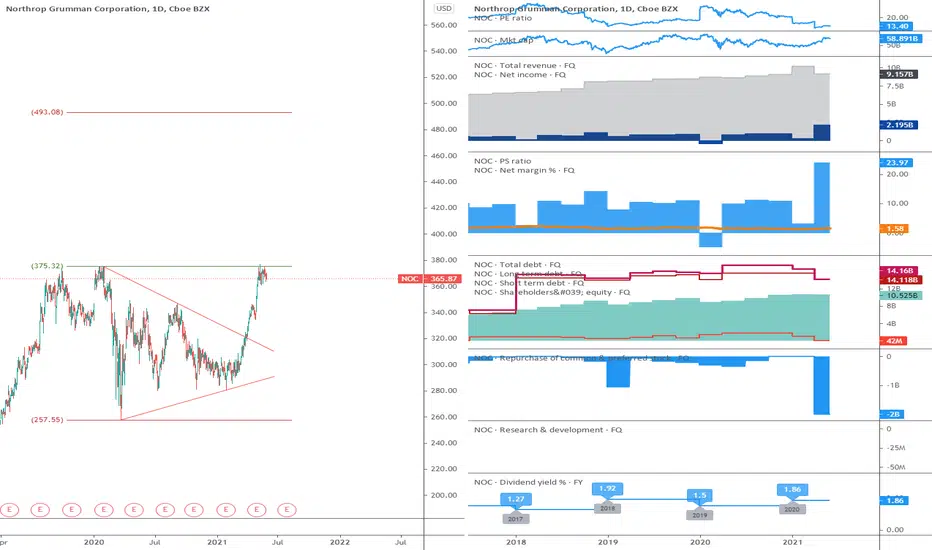Select the NOC · Short term debt · FQ legend
Image resolution: width=932 pixels, height=550 pixels.
pos(529,283)
